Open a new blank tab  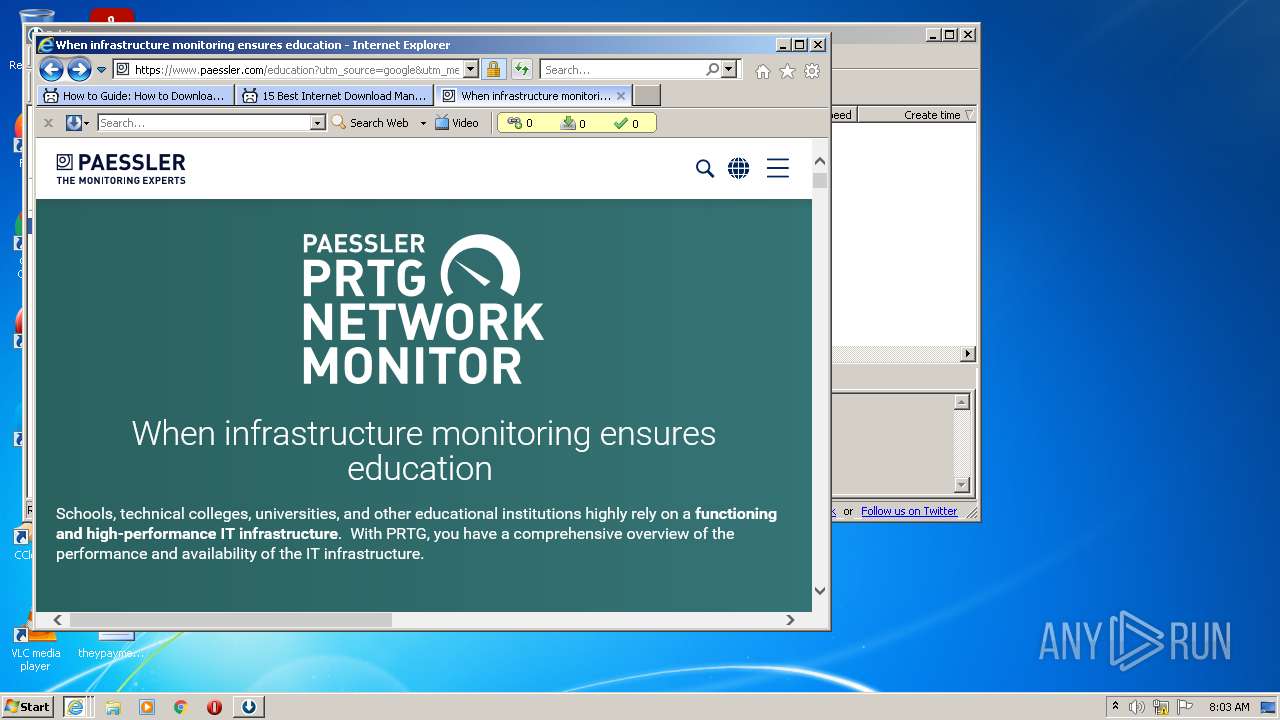point(647,96)
